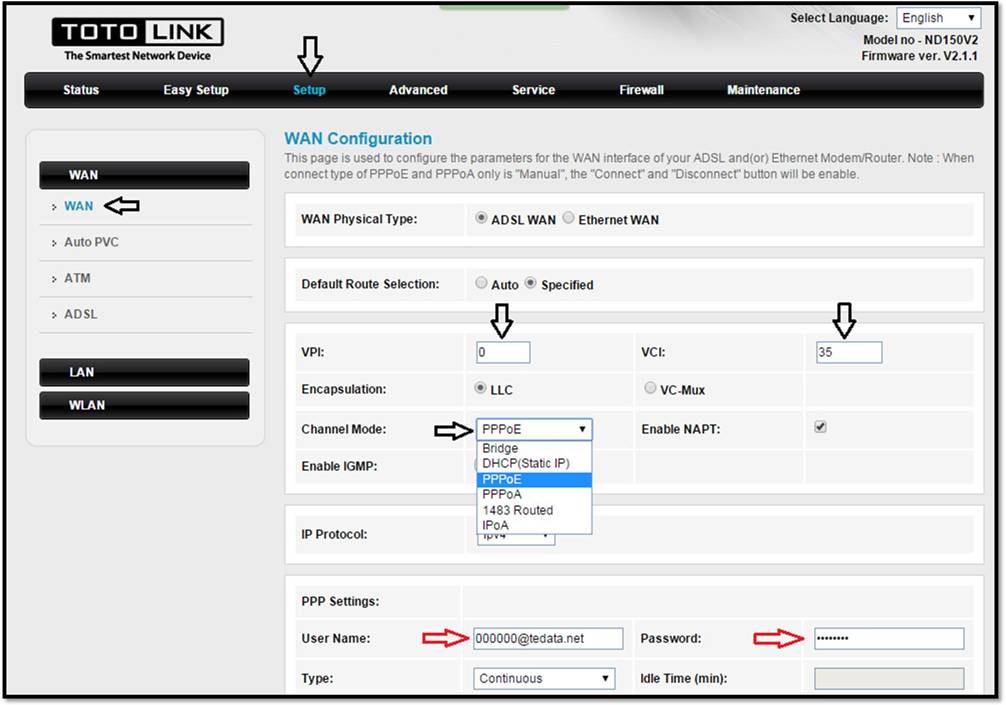Choose PPPoA channel mode option
Viewport: 1006px width, 705px height.
pyautogui.click(x=534, y=495)
